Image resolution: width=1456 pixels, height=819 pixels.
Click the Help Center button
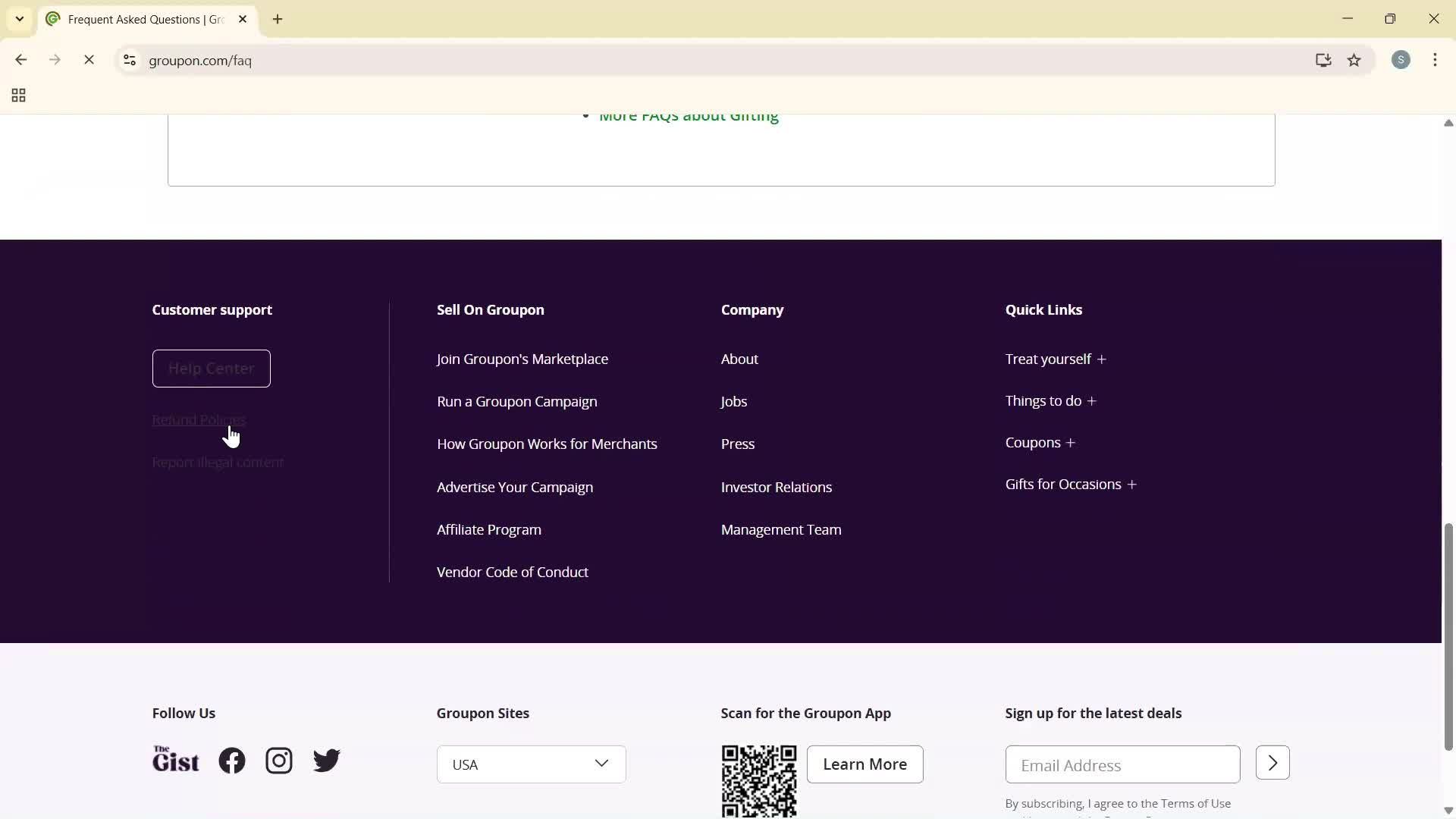211,369
